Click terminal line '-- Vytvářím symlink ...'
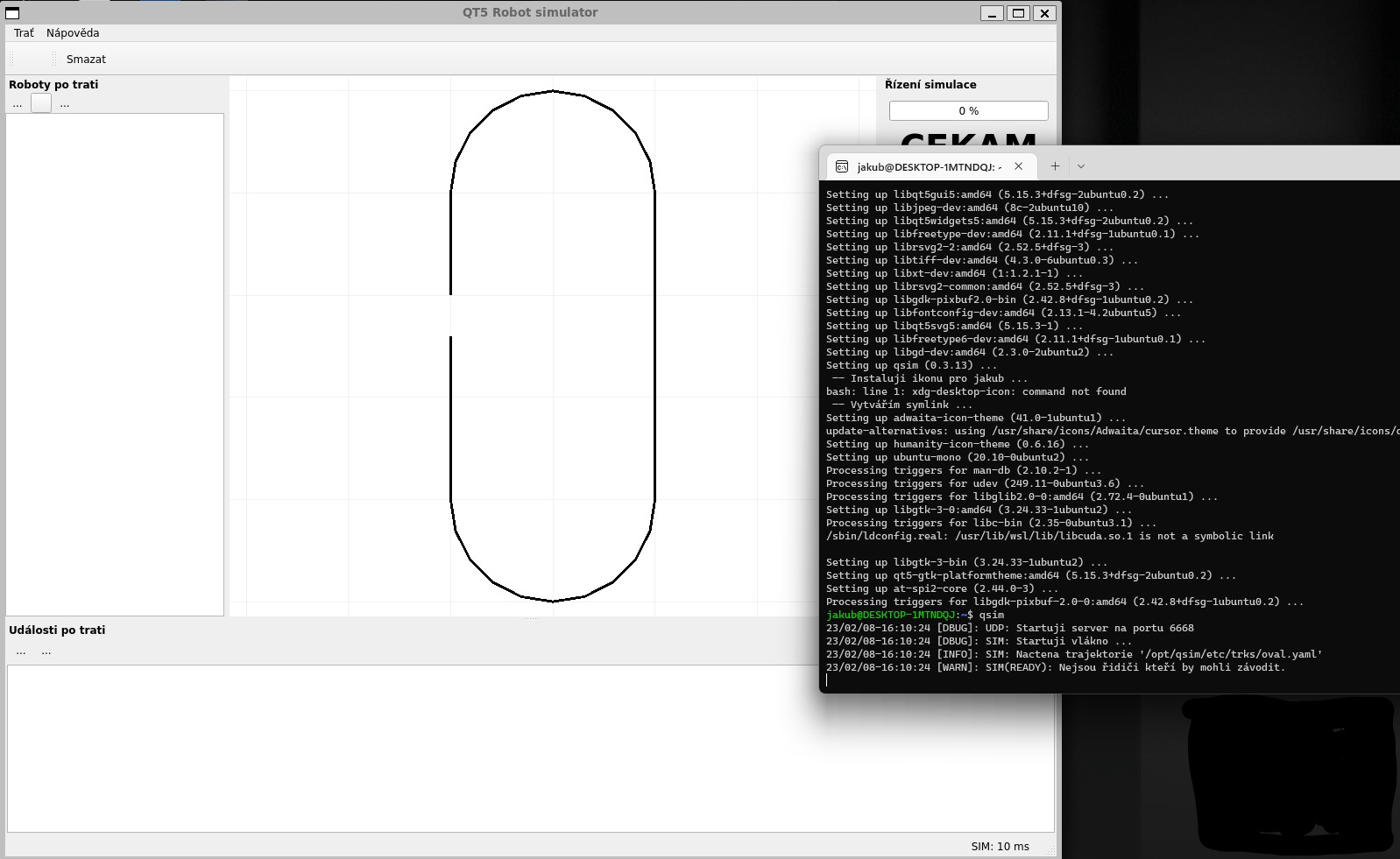The image size is (1400, 859). 902,405
